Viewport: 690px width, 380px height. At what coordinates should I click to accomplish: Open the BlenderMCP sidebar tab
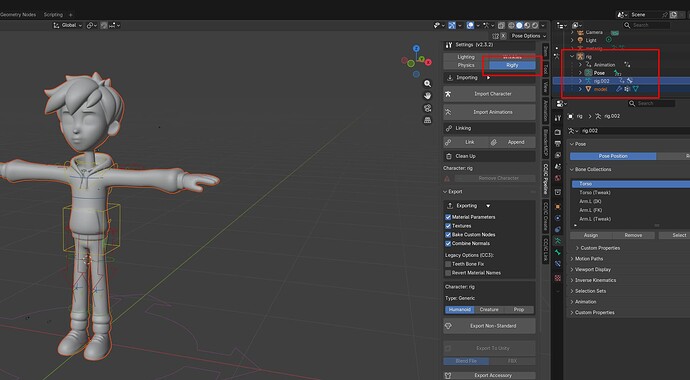point(546,144)
